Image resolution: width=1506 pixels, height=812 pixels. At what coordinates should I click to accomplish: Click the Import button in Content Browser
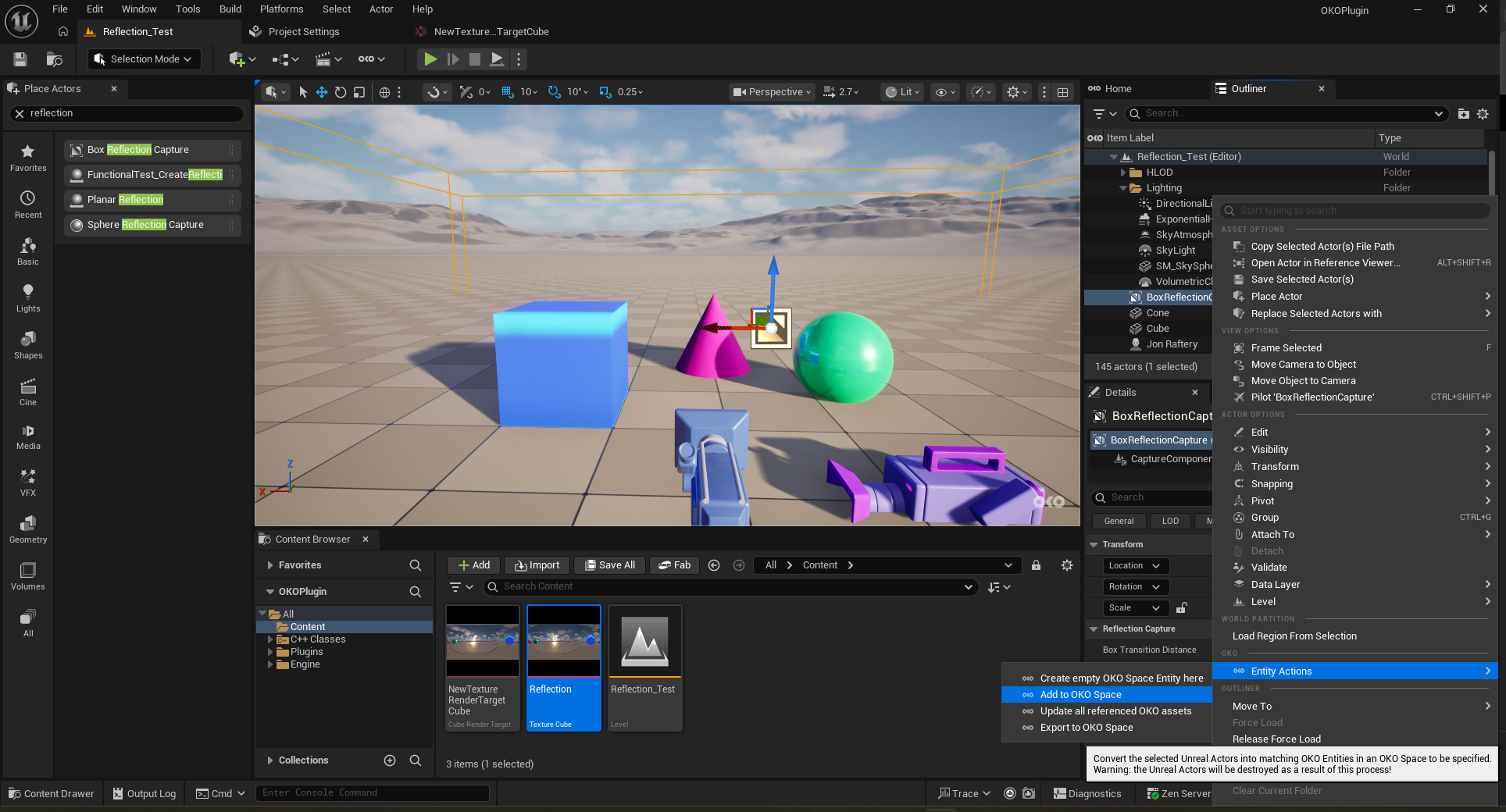pyautogui.click(x=537, y=565)
